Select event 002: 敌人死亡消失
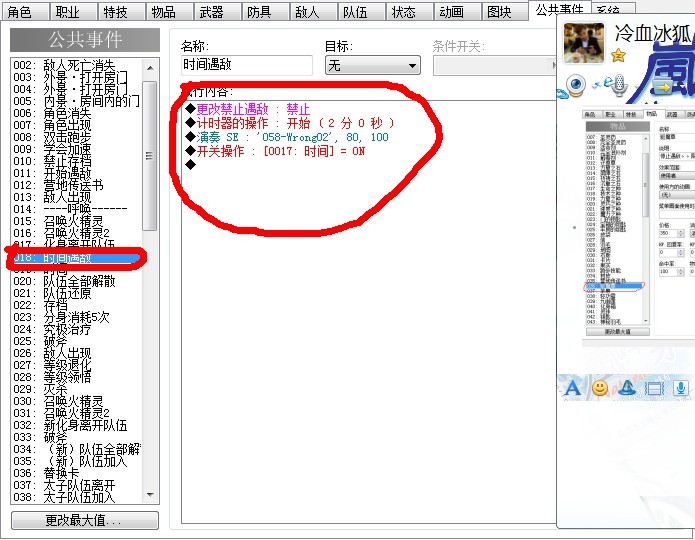This screenshot has height=540, width=695. pyautogui.click(x=76, y=65)
